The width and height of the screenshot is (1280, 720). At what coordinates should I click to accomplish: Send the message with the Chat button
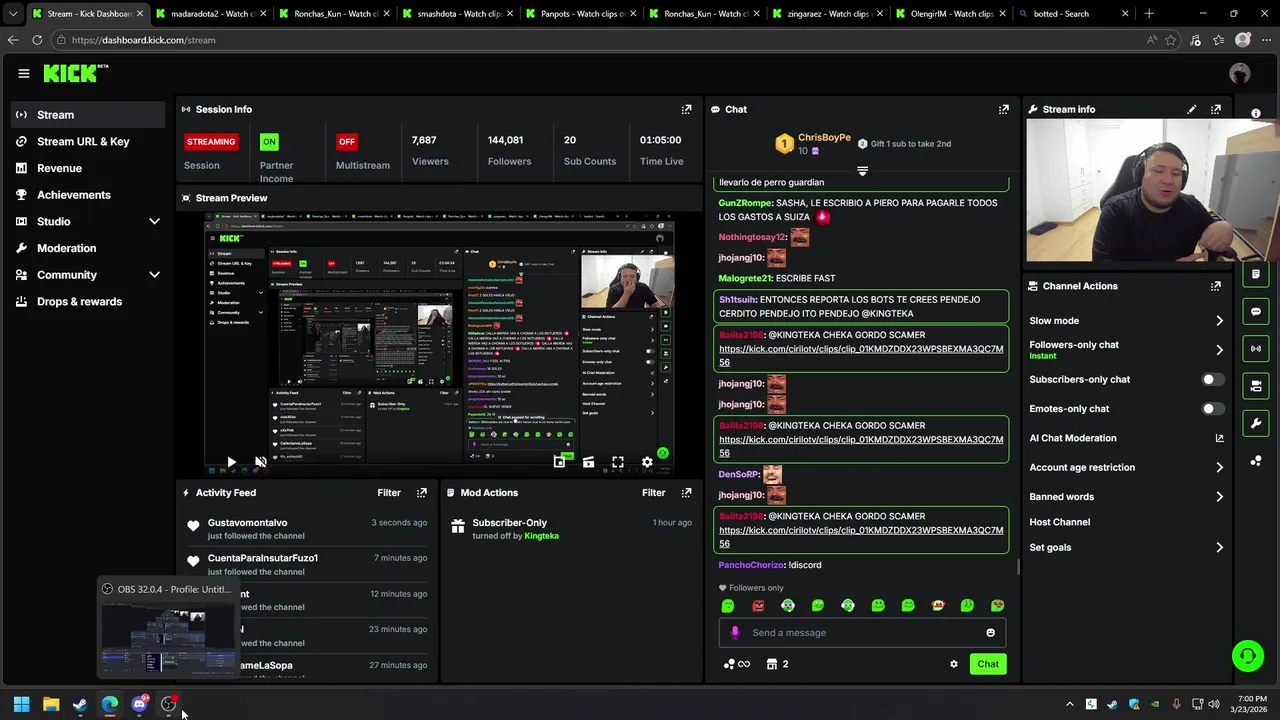[988, 664]
